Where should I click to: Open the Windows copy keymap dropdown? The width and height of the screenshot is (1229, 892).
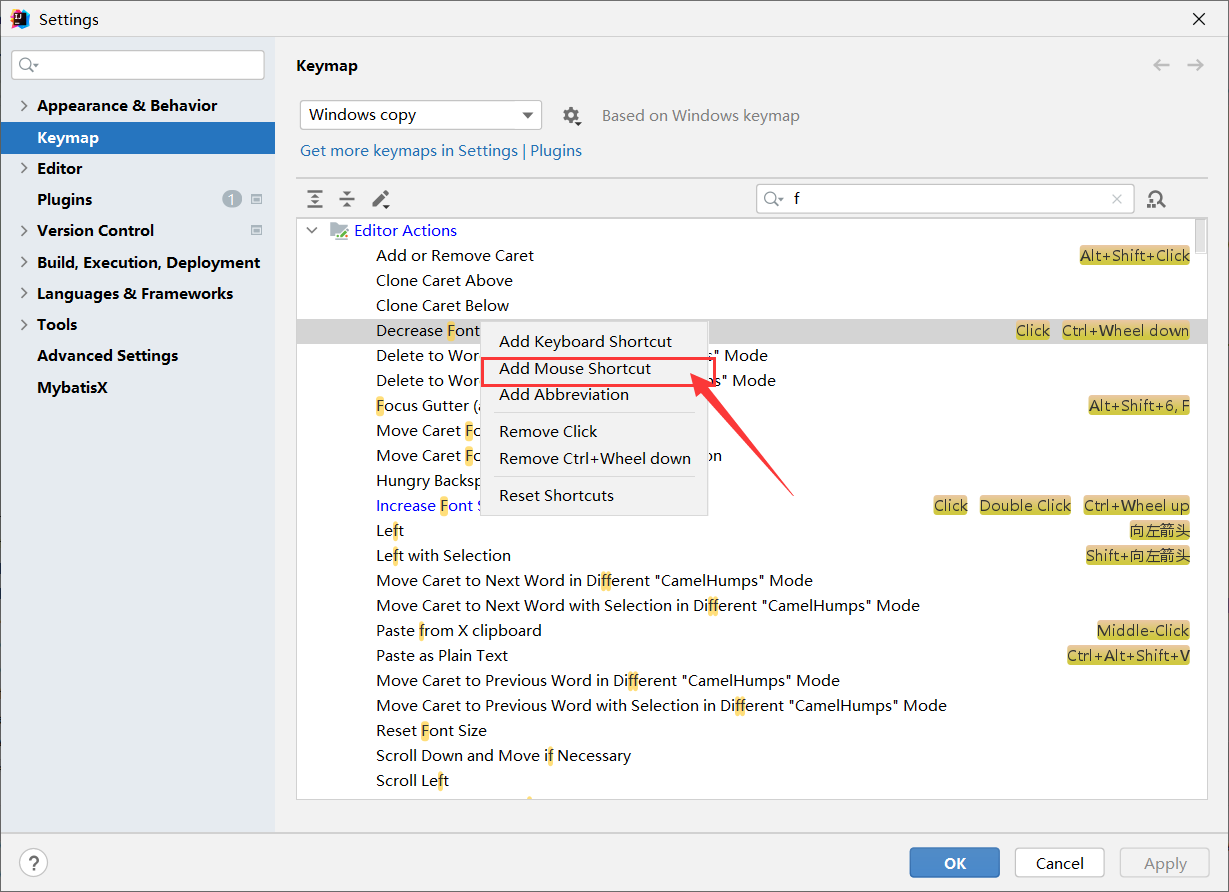pyautogui.click(x=420, y=115)
